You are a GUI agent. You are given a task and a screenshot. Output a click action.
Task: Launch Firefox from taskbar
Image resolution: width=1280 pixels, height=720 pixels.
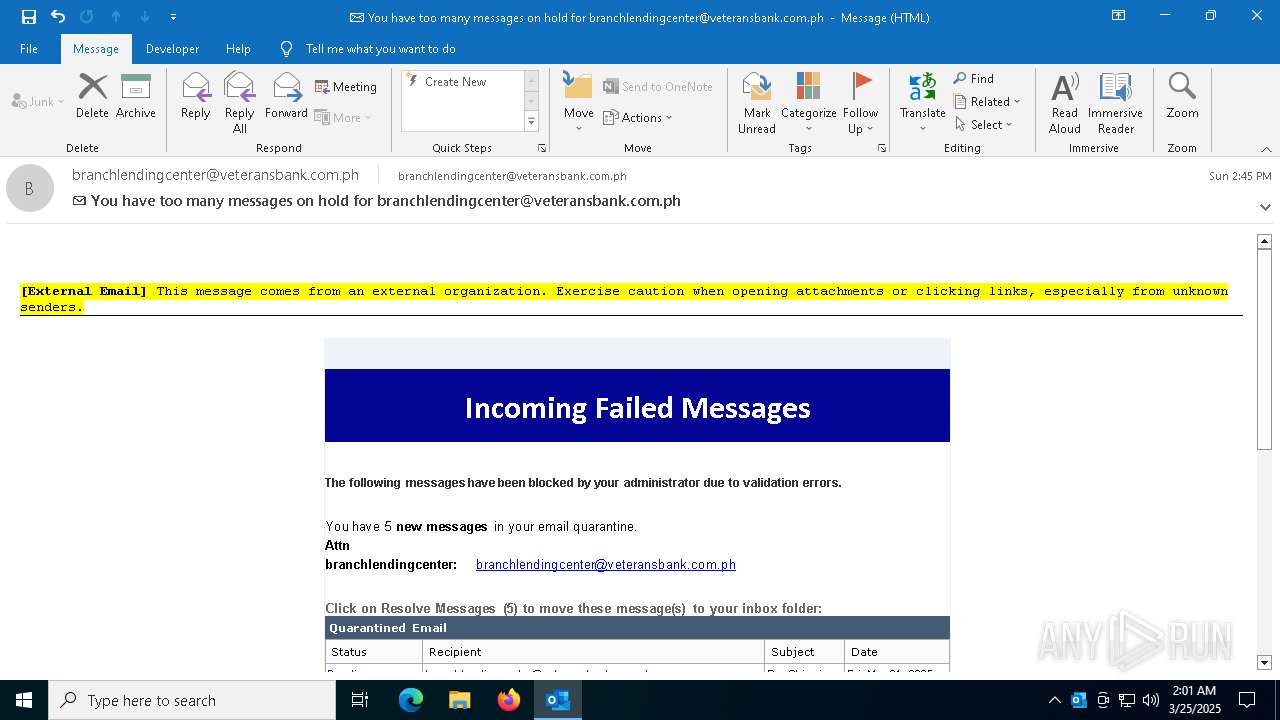(x=509, y=700)
